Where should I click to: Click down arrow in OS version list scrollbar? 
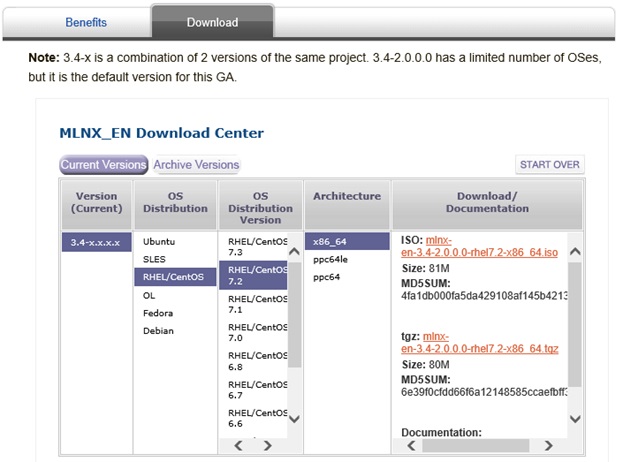[x=294, y=419]
